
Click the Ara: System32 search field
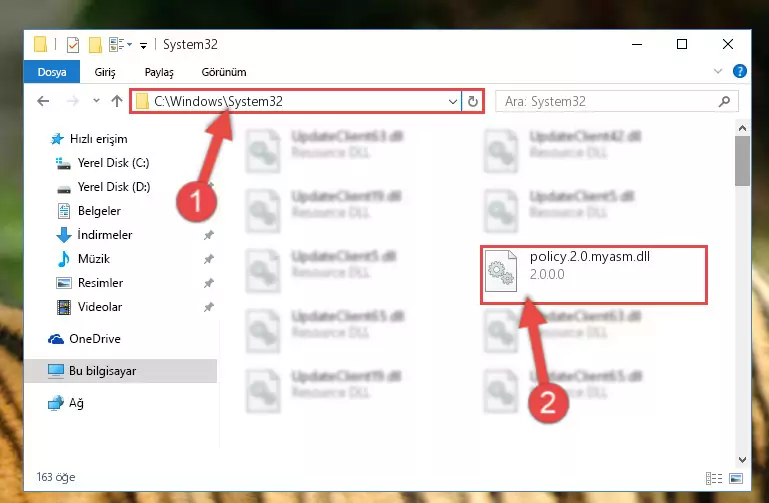(x=608, y=101)
